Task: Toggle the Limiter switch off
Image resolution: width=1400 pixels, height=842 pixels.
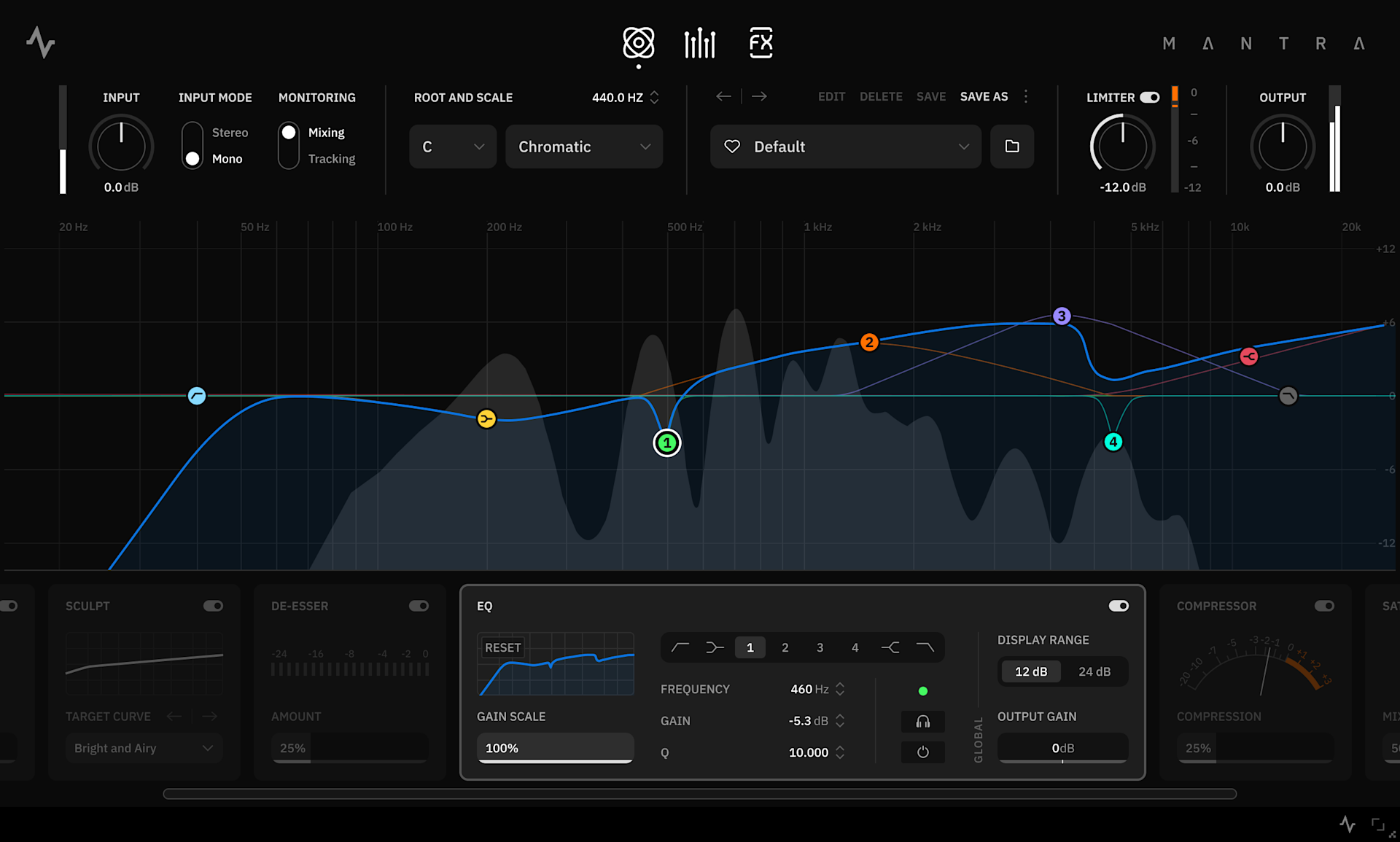Action: point(1149,97)
